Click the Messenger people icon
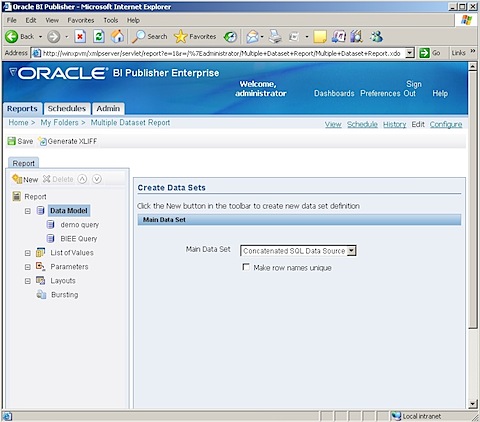480x422 pixels. coord(376,36)
